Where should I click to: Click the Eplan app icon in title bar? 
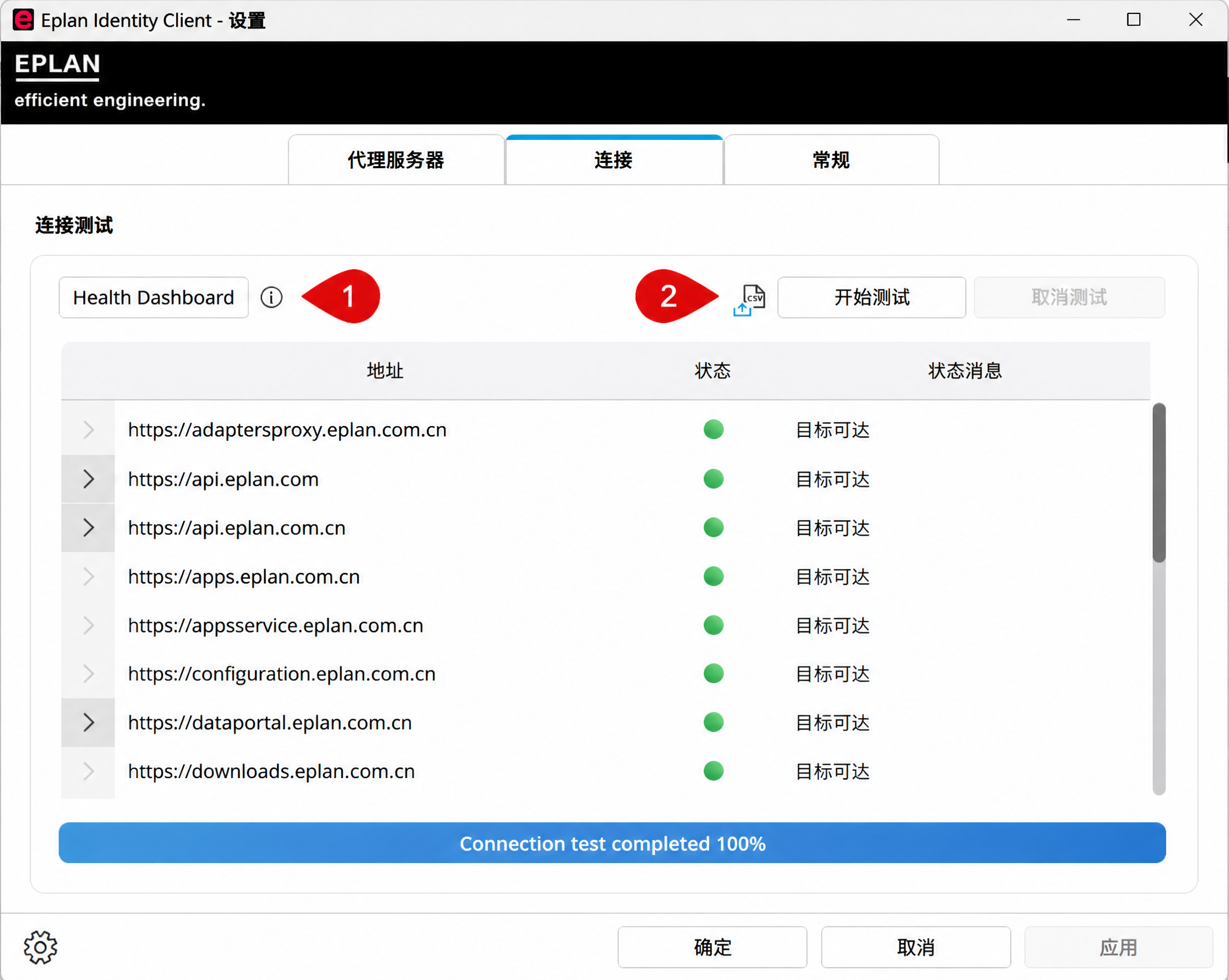point(23,20)
